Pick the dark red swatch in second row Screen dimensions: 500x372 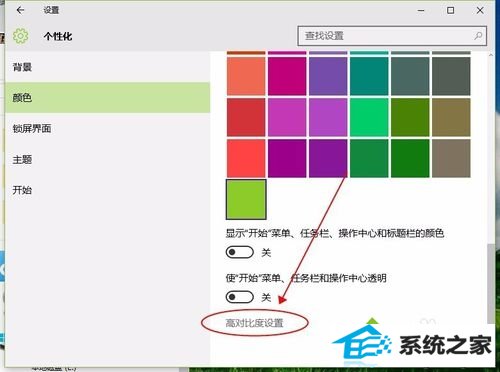[x=246, y=117]
